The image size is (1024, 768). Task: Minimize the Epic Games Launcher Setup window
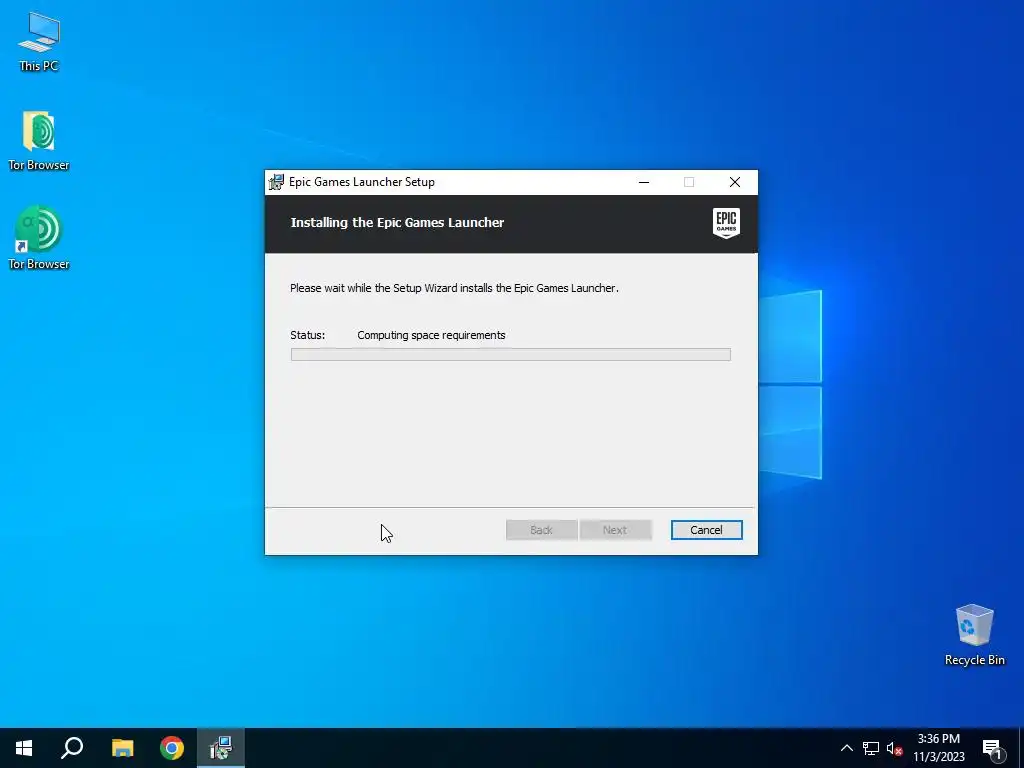click(x=644, y=182)
